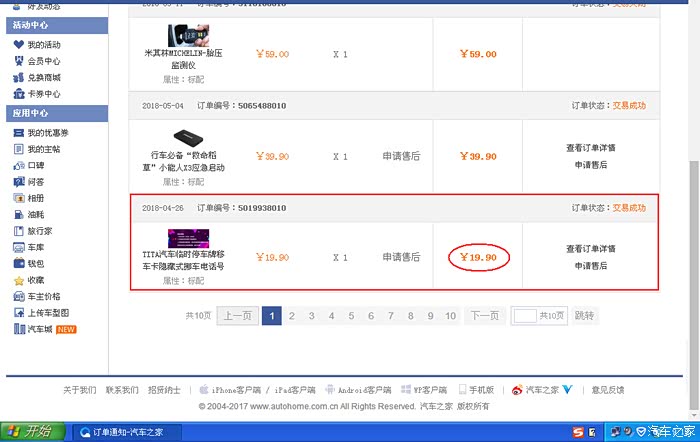
Task: Click the Android robot icon in footer
Action: (x=330, y=389)
